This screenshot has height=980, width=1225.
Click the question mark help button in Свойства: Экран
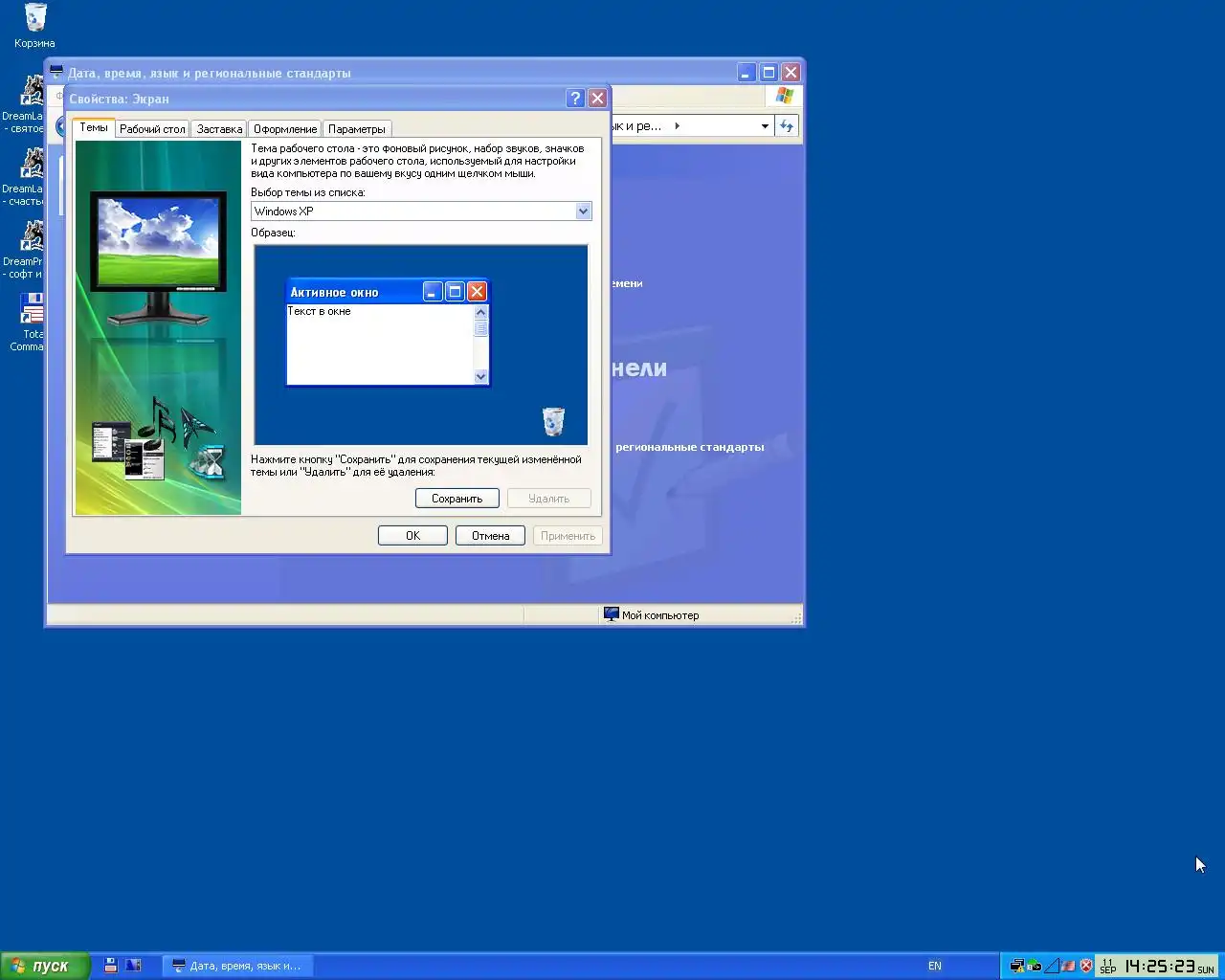[x=575, y=98]
